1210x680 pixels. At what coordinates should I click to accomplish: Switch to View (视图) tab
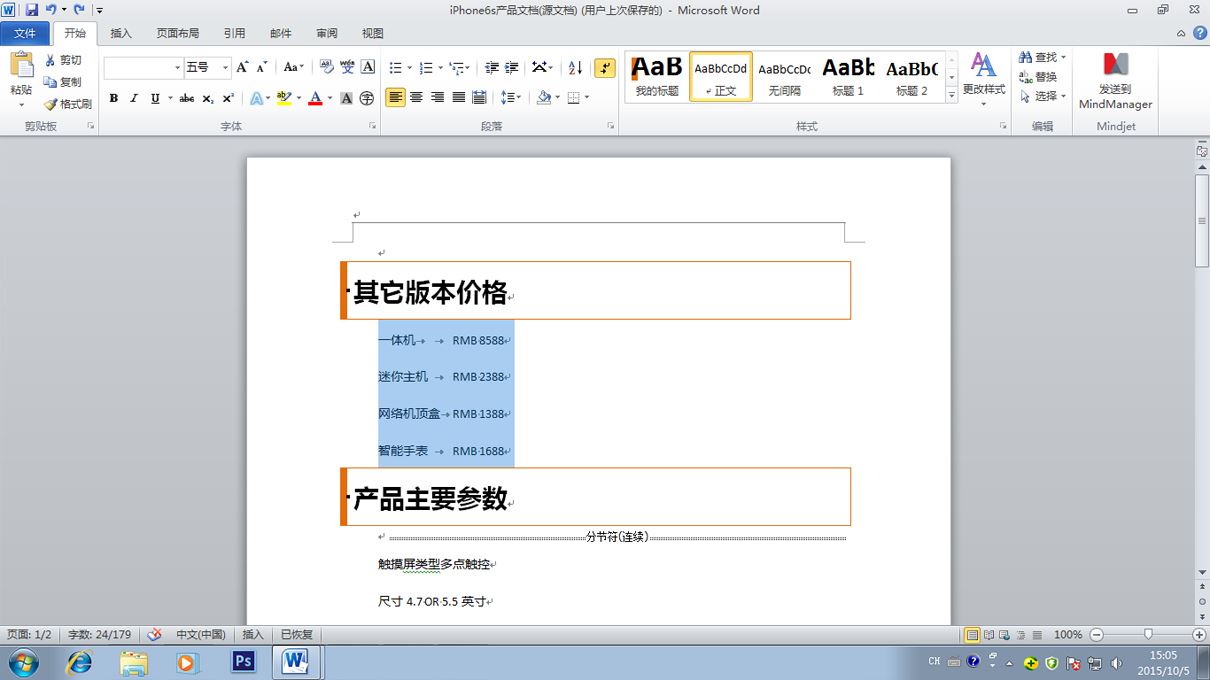click(x=373, y=33)
